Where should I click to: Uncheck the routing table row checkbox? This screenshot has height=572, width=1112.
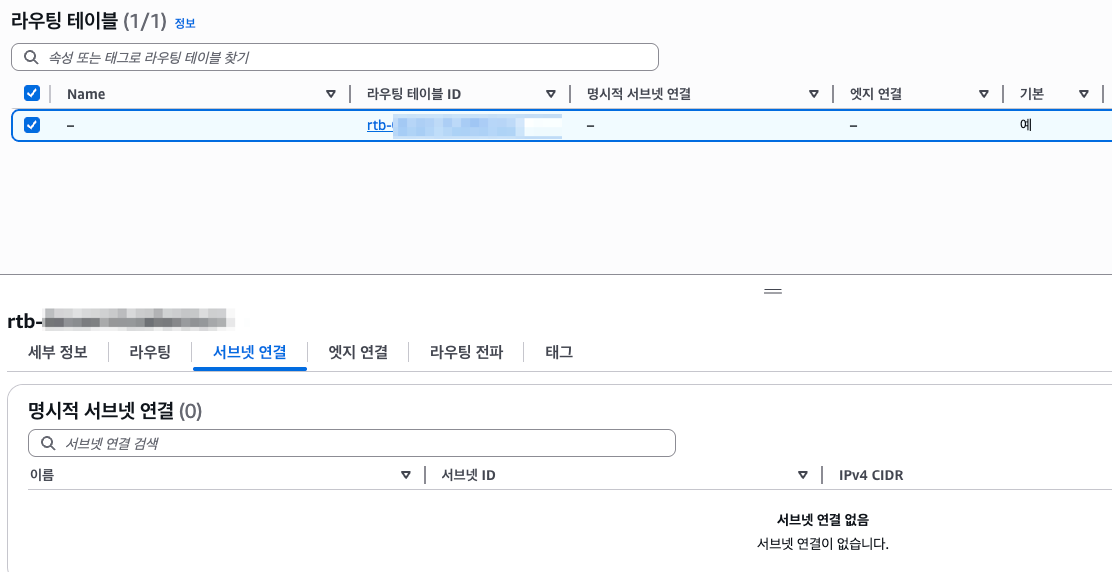(32, 125)
